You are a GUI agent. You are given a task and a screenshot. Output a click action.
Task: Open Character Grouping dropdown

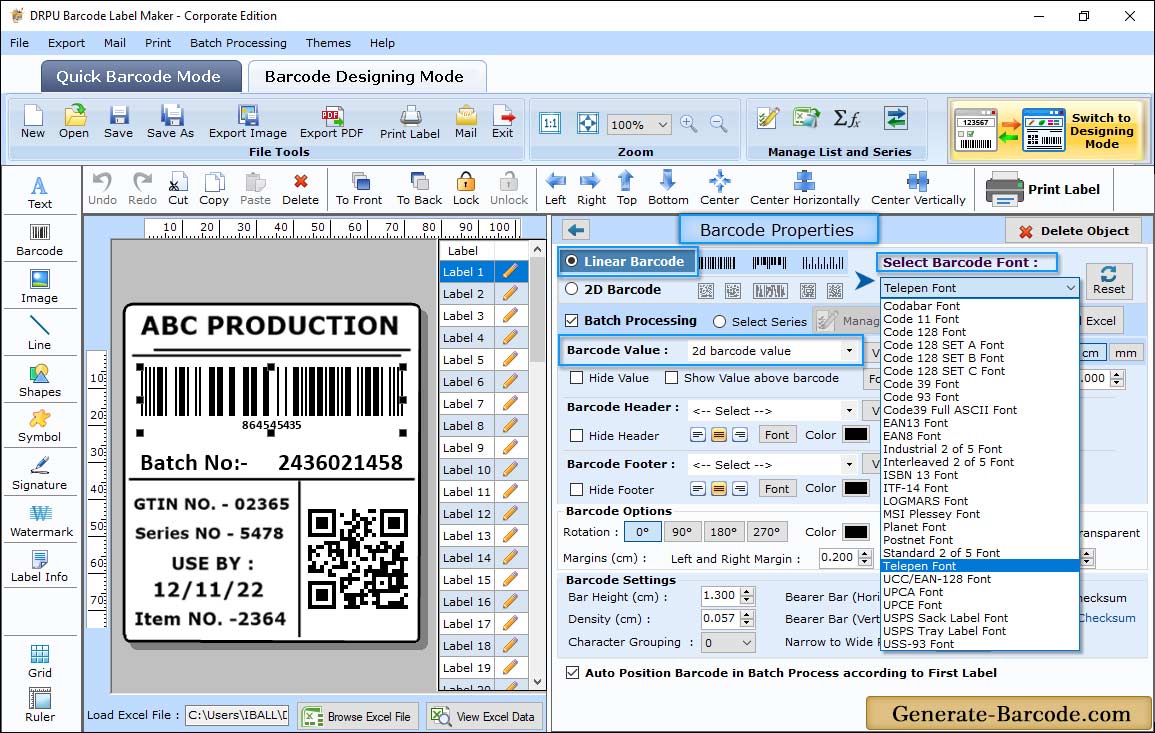click(747, 642)
